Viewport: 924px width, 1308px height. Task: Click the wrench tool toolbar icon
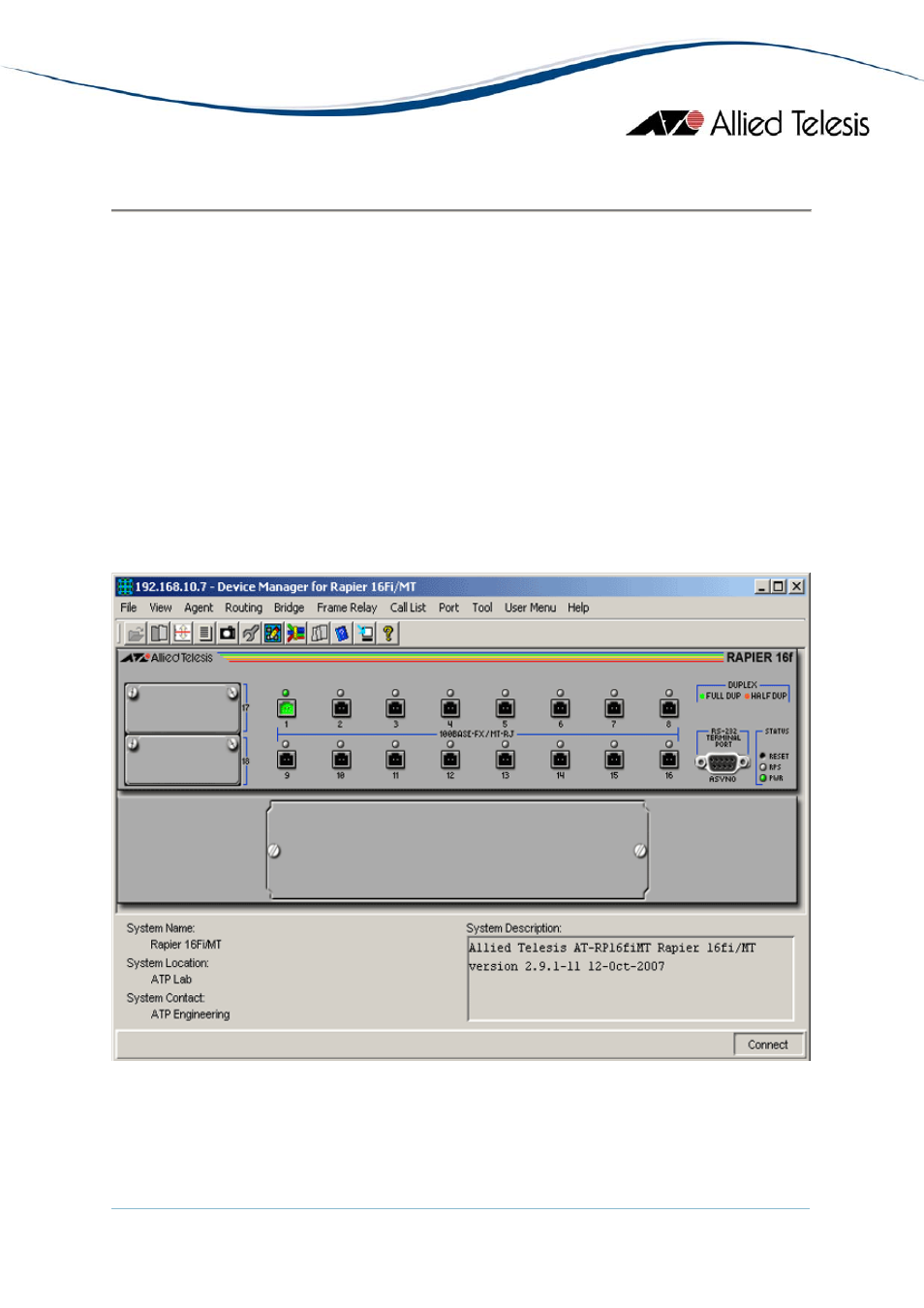(x=251, y=634)
